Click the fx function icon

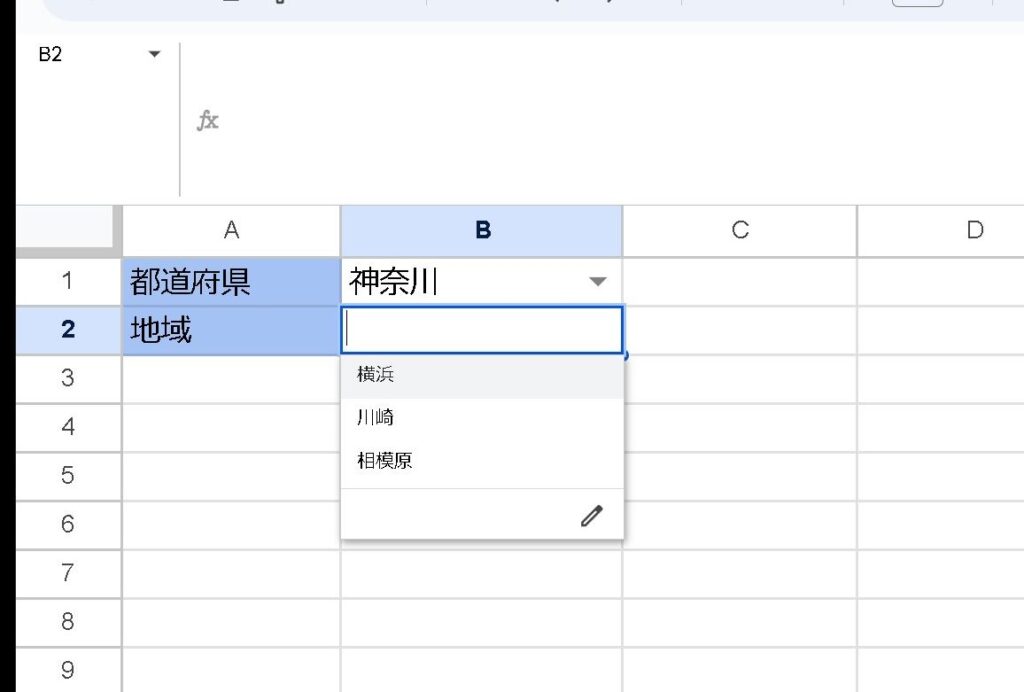(x=207, y=121)
